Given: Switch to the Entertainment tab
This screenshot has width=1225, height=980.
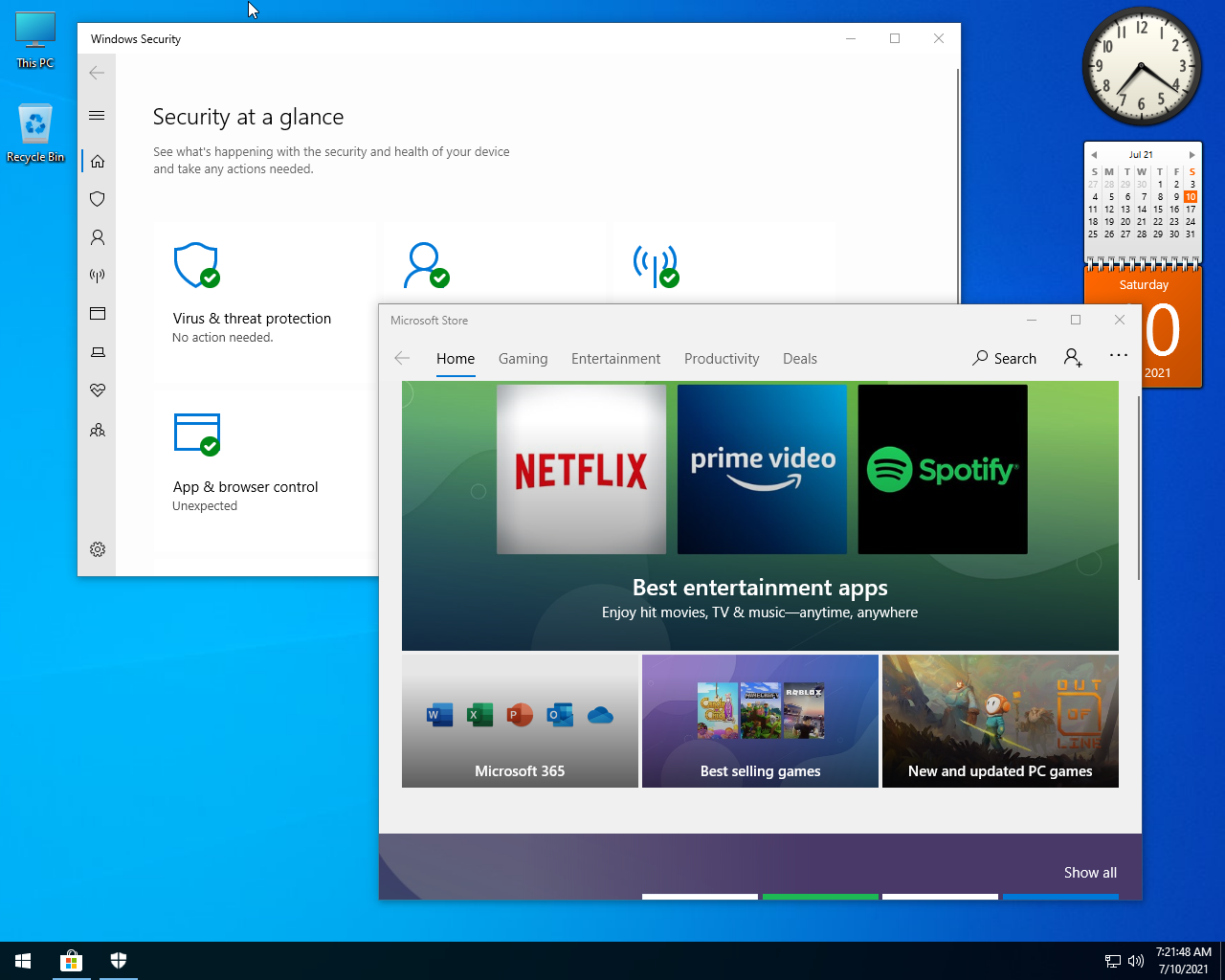Looking at the screenshot, I should (x=615, y=359).
